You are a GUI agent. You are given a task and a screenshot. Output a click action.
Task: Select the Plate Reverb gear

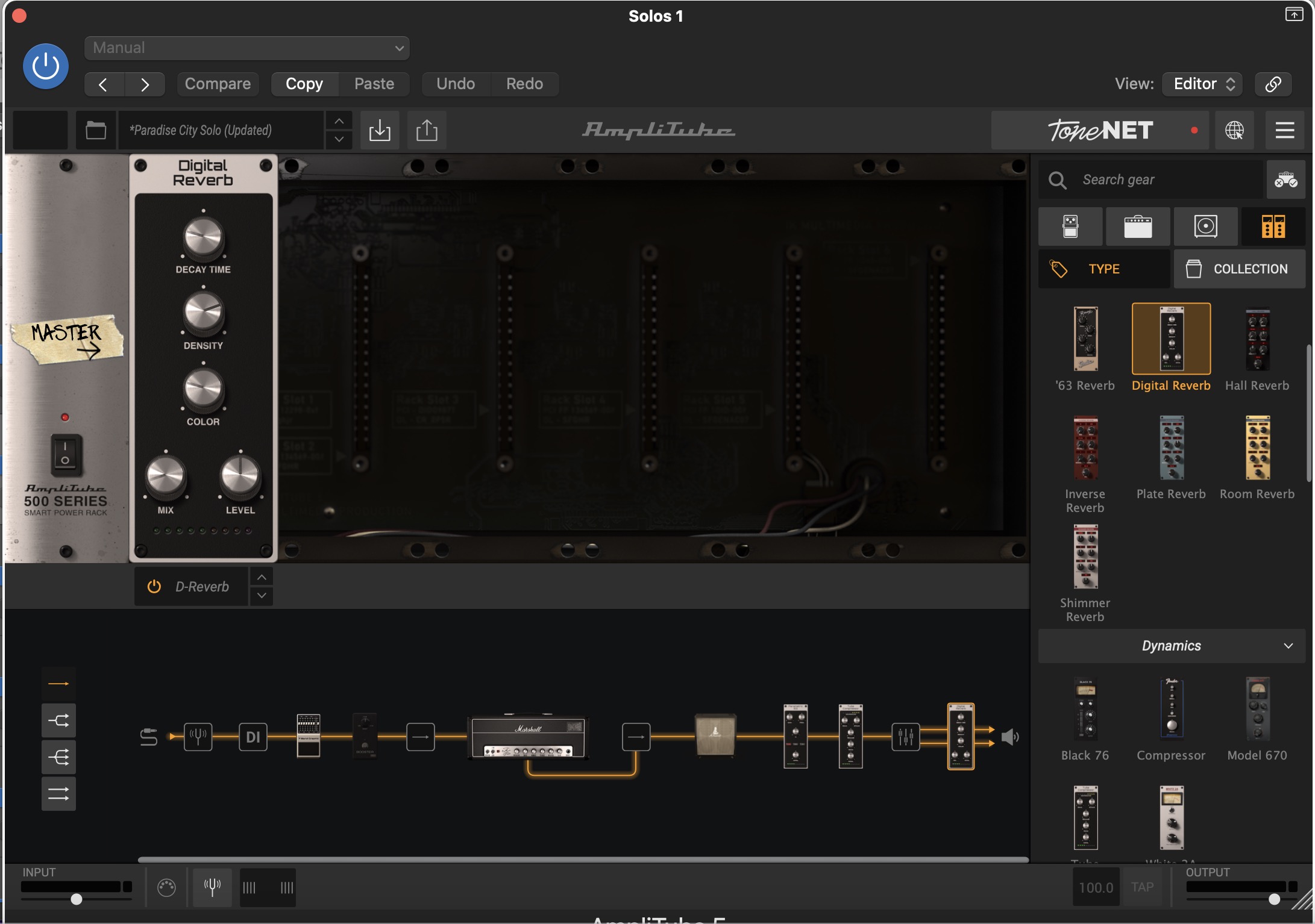tap(1171, 458)
